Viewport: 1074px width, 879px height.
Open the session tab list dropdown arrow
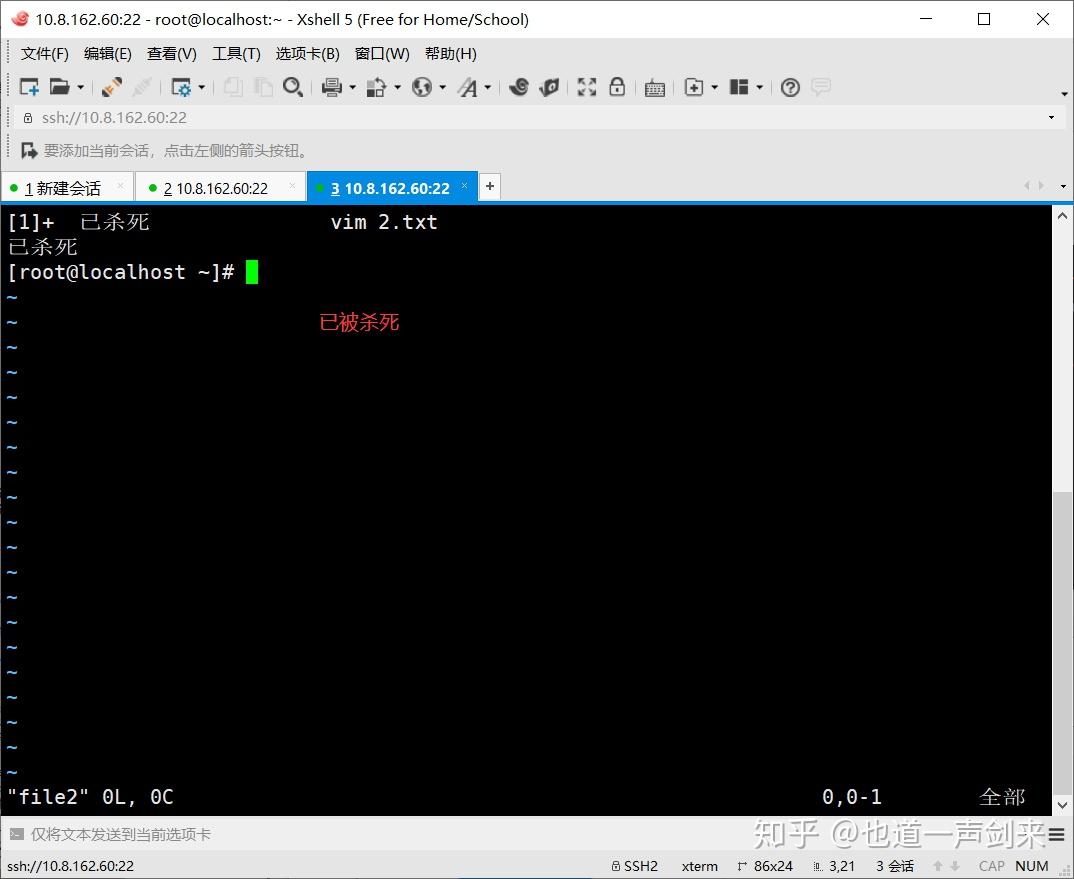click(x=1063, y=186)
